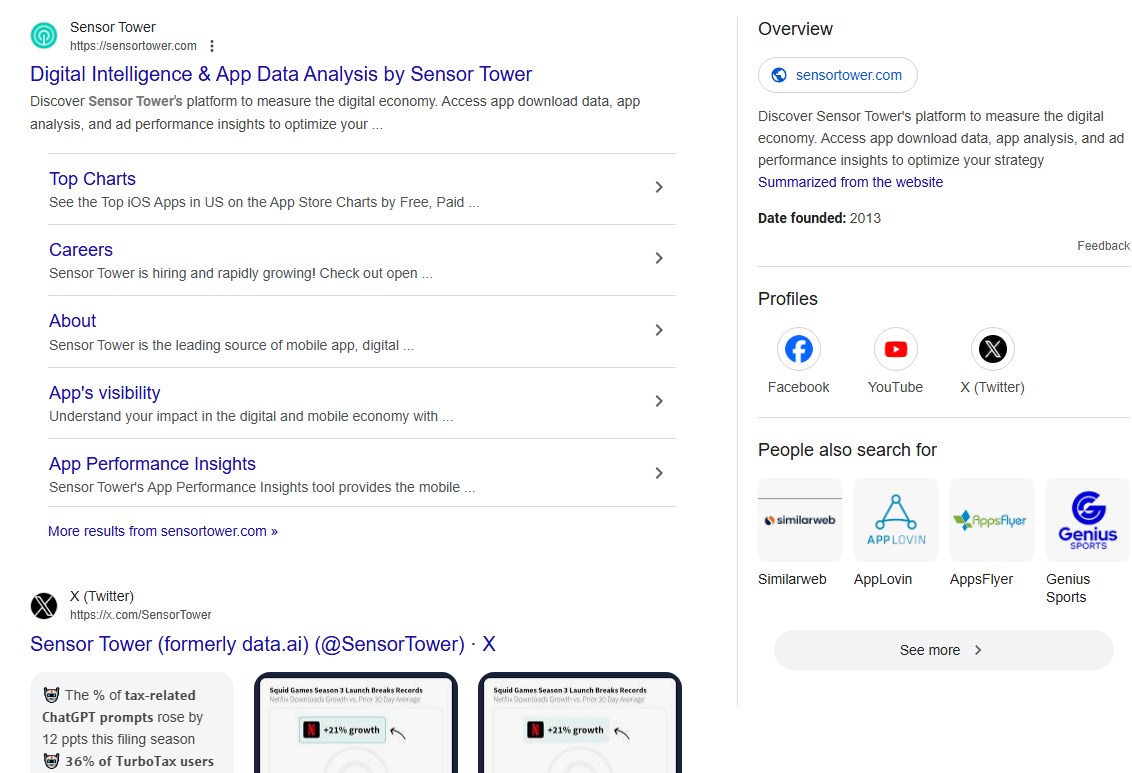Open the Facebook profile icon
1132x773 pixels.
[798, 349]
